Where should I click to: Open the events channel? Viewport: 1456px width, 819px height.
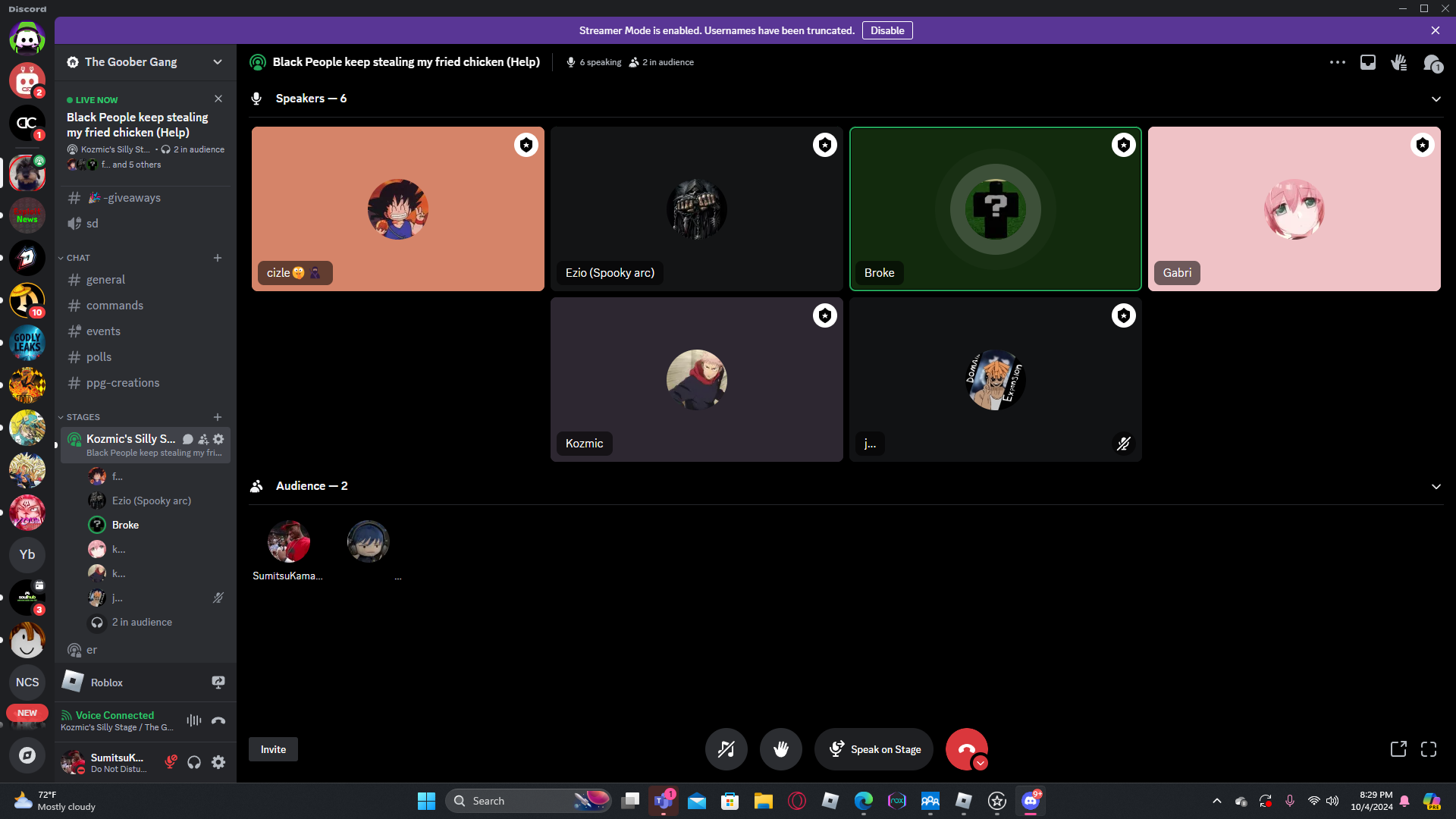click(146, 331)
